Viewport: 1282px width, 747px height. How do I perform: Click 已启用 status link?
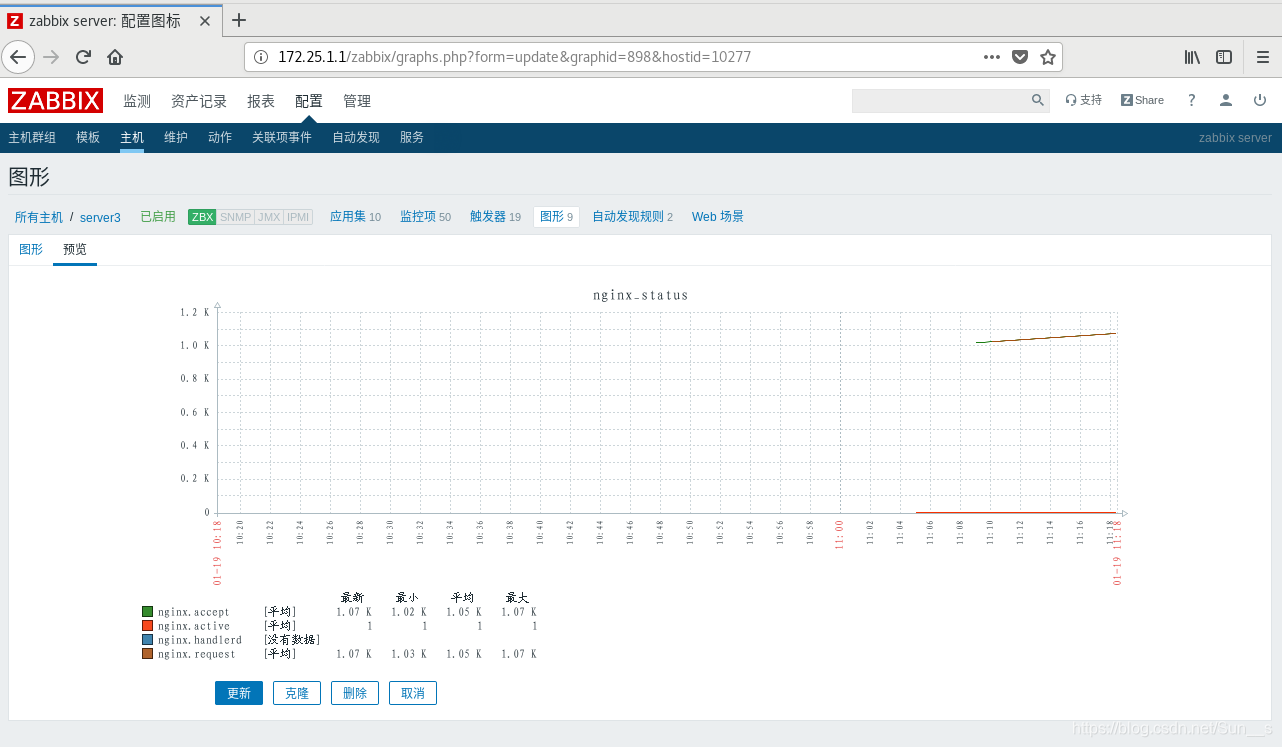tap(158, 217)
